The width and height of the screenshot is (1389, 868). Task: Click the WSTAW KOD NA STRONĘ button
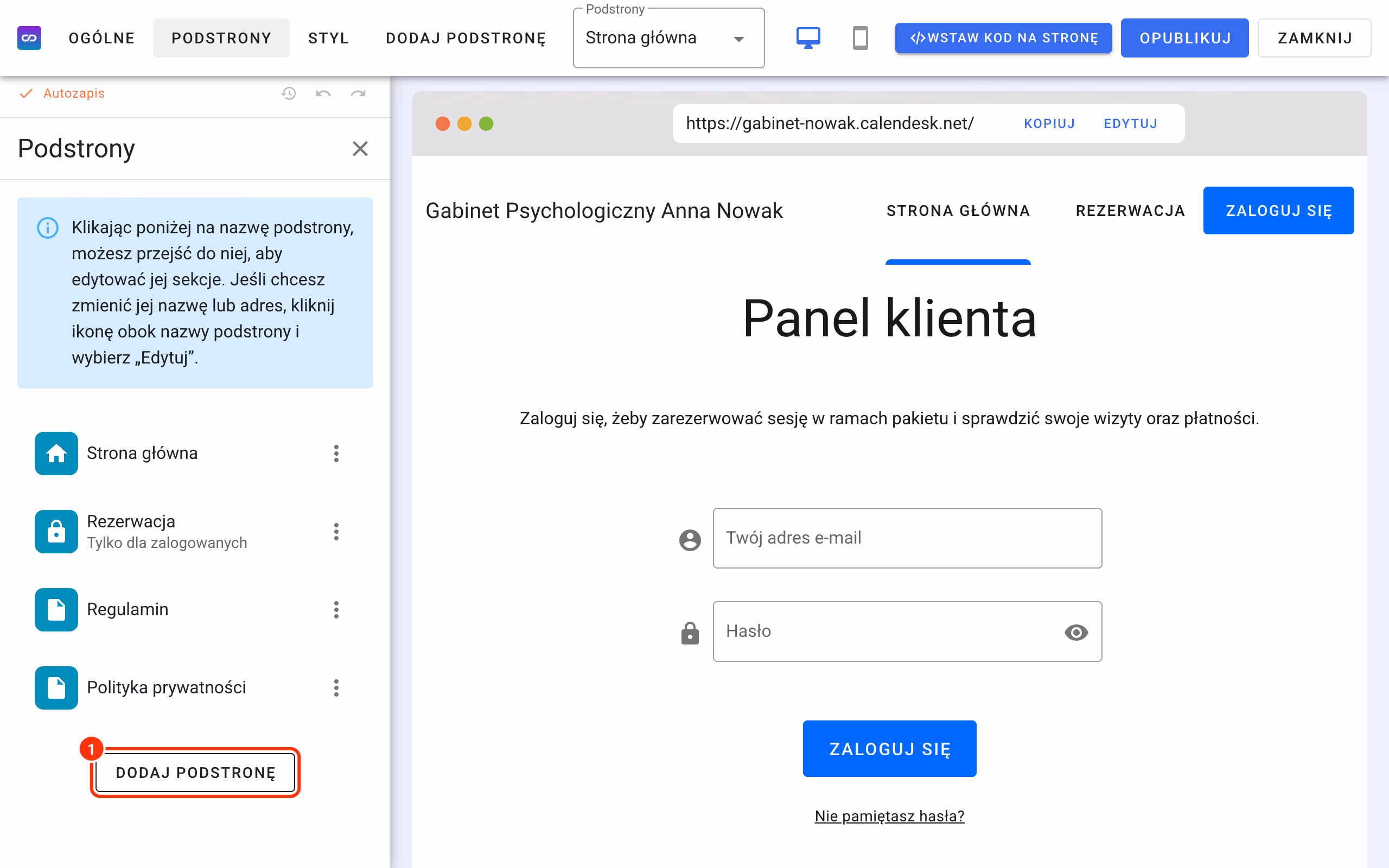1003,38
